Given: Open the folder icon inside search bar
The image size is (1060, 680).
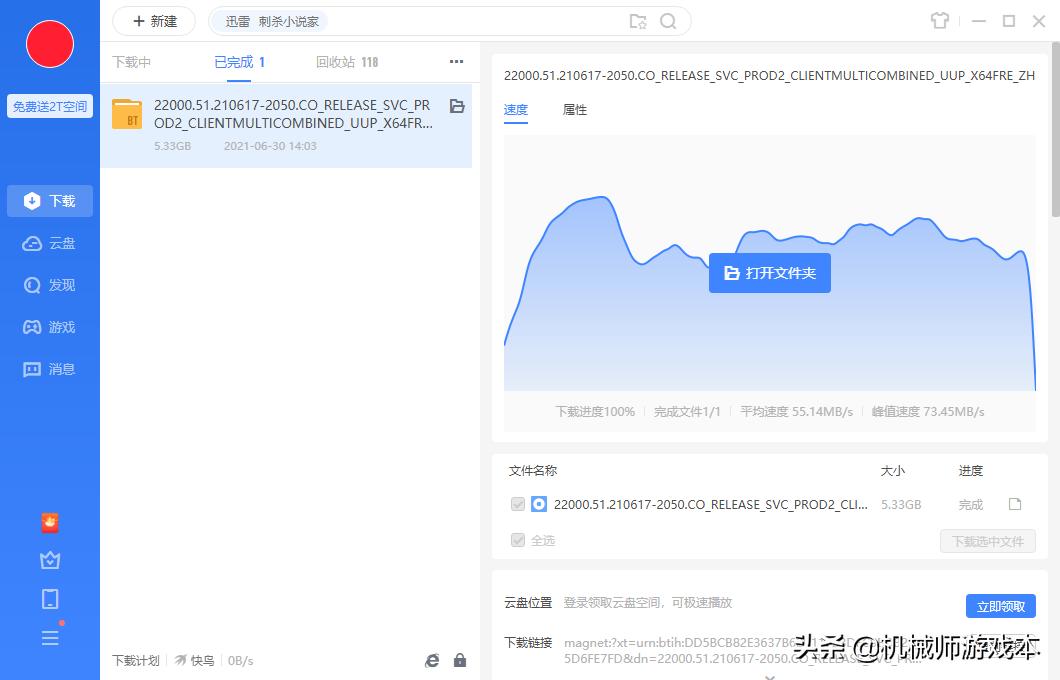Looking at the screenshot, I should coord(638,20).
